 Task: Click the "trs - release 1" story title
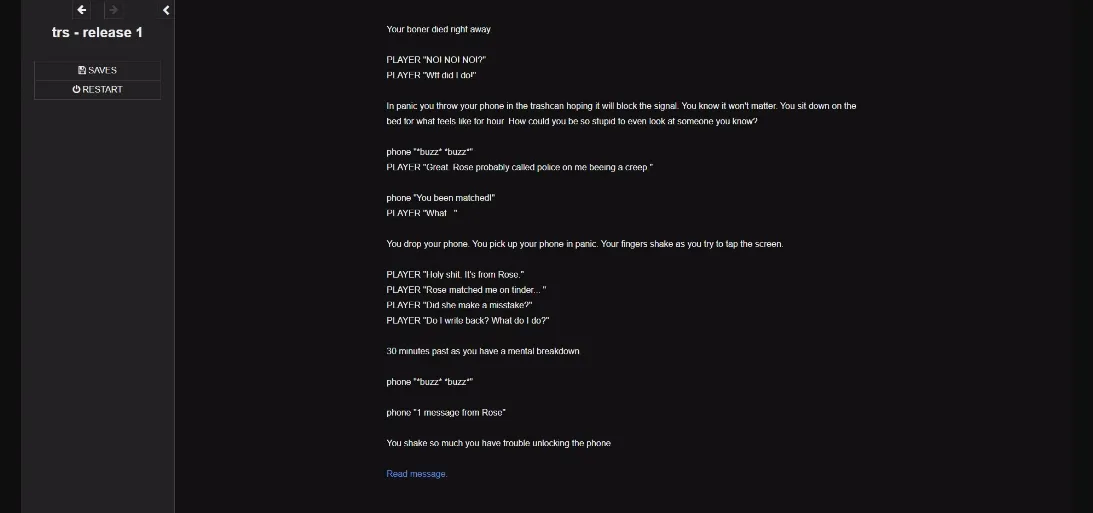point(97,33)
